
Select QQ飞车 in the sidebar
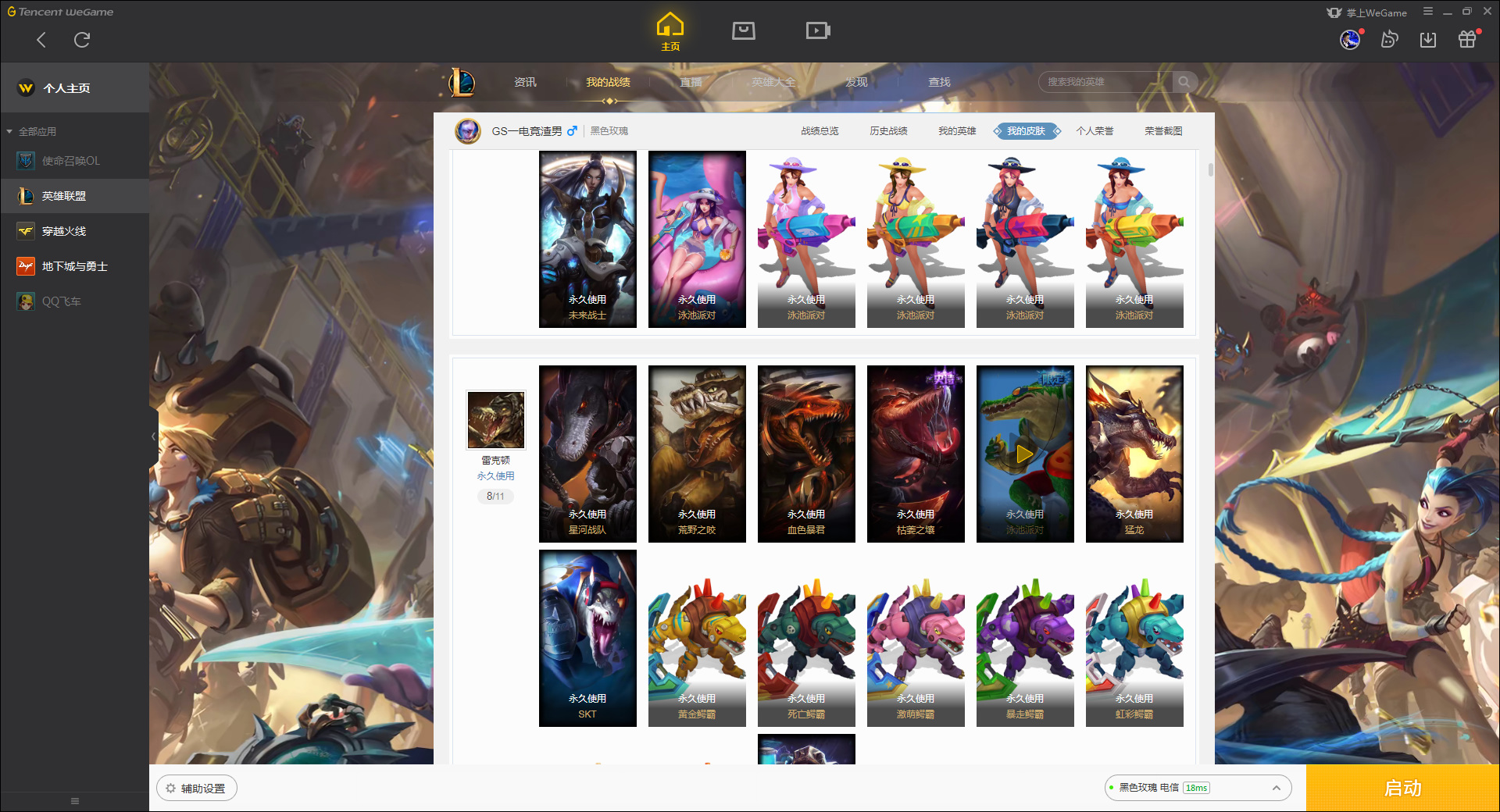click(x=75, y=301)
